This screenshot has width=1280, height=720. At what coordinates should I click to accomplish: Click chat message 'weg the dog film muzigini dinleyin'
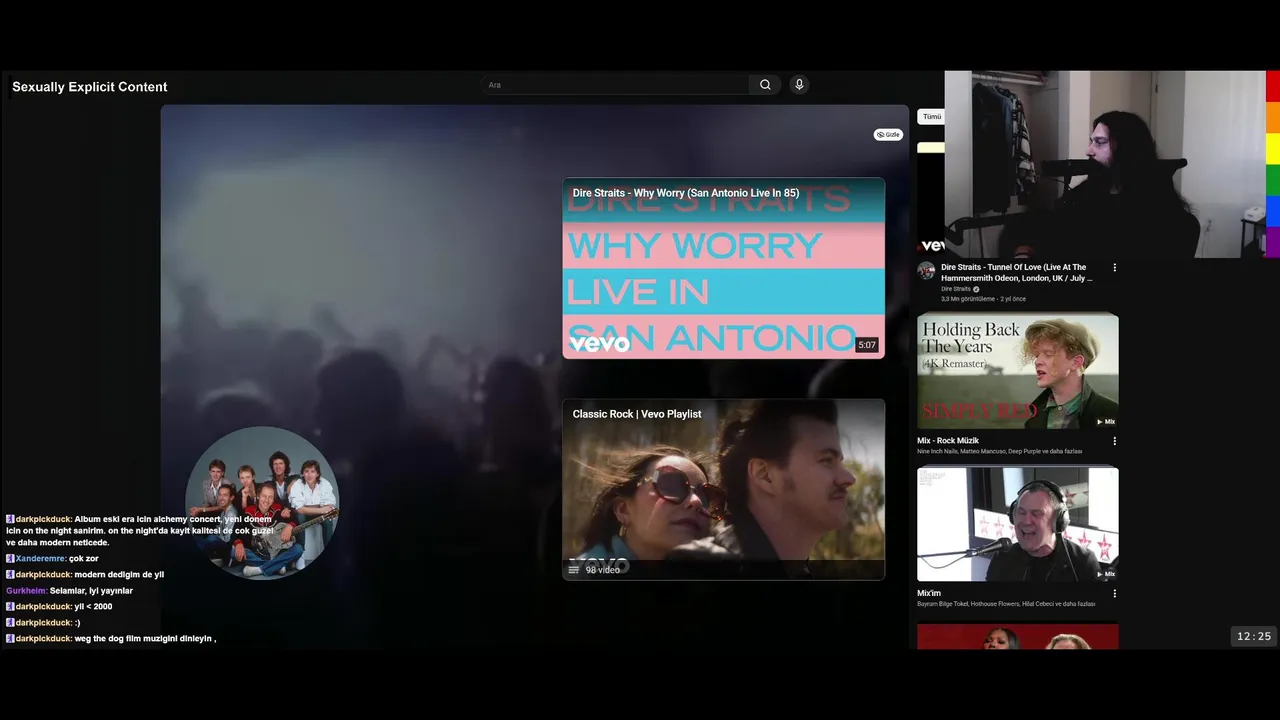pos(145,639)
